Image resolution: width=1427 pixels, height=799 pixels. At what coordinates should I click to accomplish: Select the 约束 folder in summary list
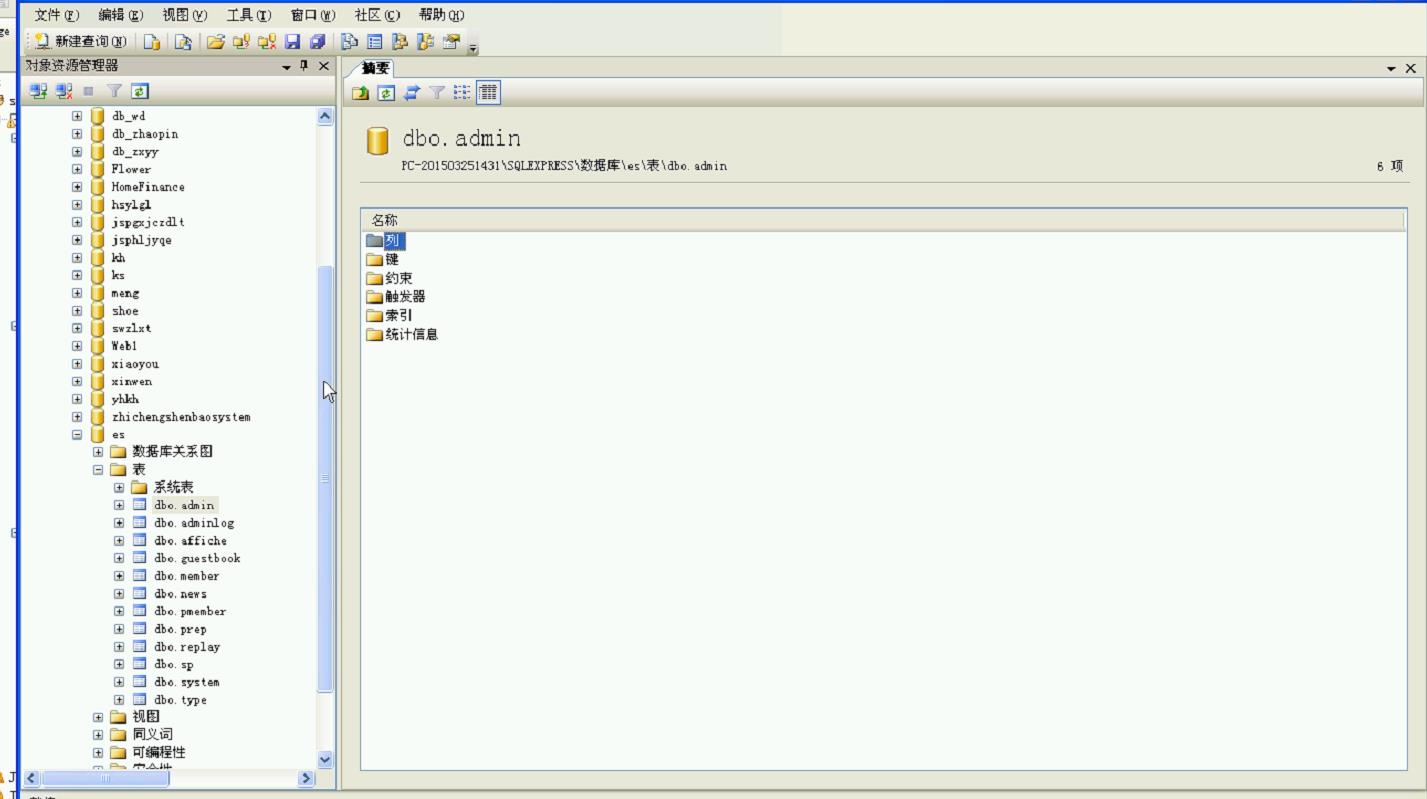(389, 278)
